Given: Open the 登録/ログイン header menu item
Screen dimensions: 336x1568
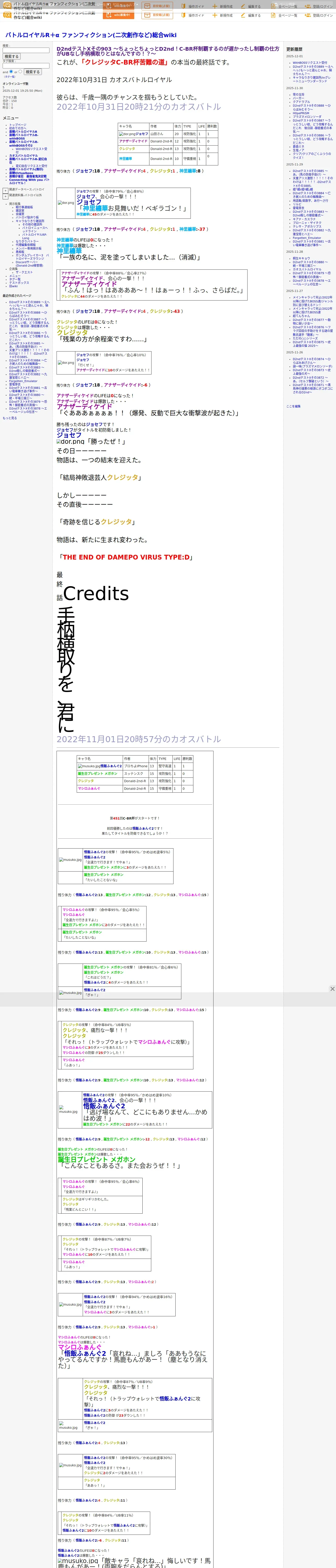Looking at the screenshot, I should pyautogui.click(x=323, y=15).
